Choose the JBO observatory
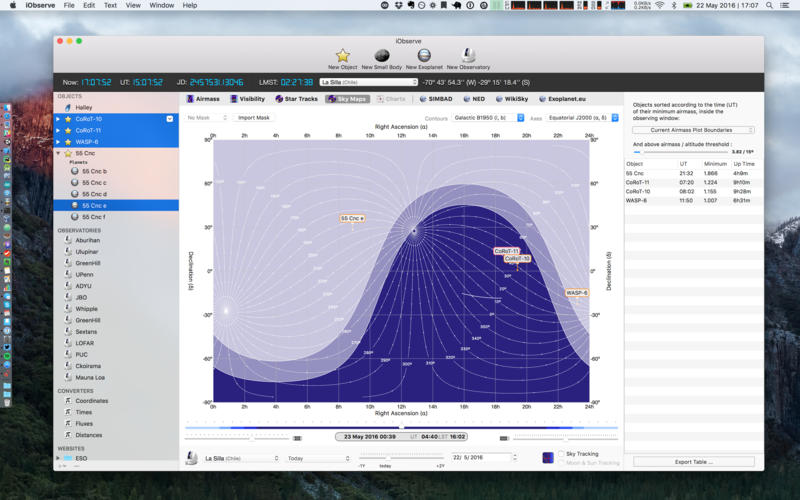The image size is (800, 500). click(x=116, y=297)
